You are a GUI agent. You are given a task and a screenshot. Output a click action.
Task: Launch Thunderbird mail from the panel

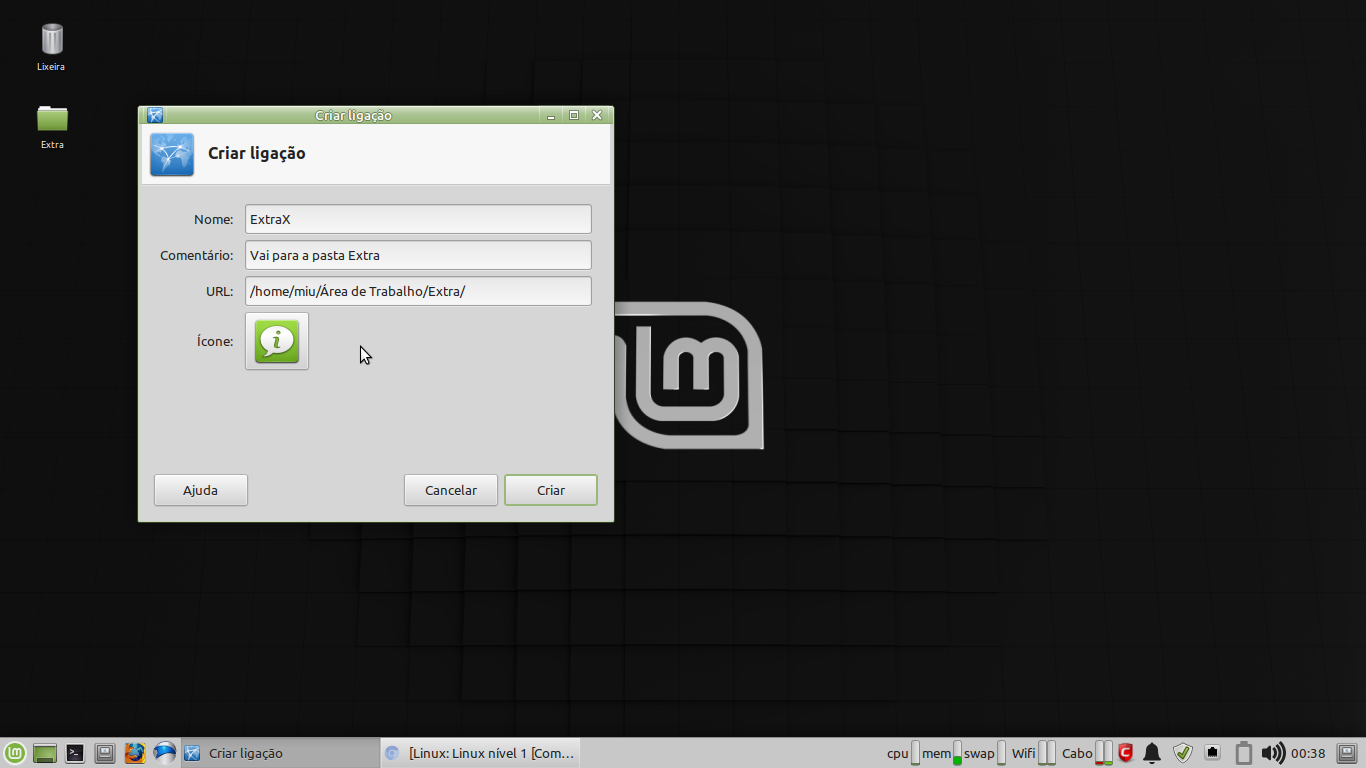(165, 753)
